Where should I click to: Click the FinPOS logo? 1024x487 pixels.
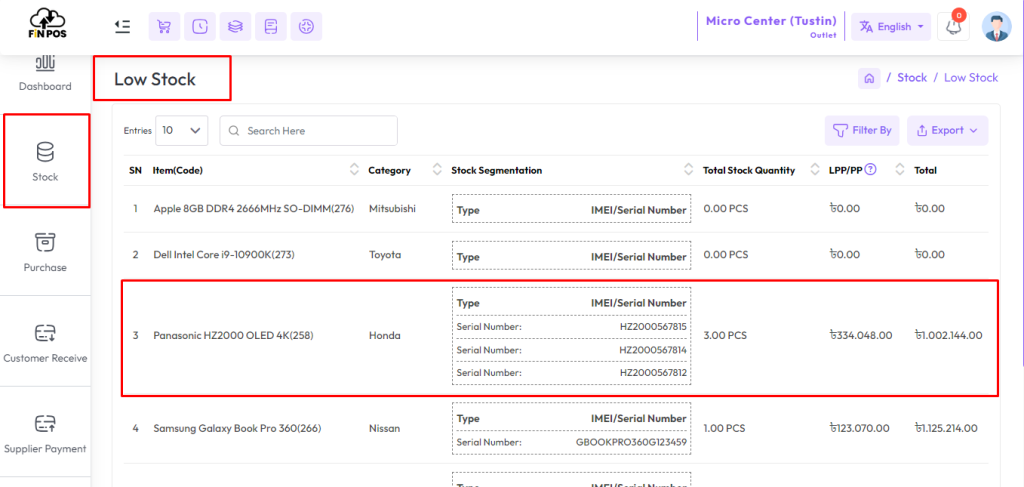coord(48,24)
